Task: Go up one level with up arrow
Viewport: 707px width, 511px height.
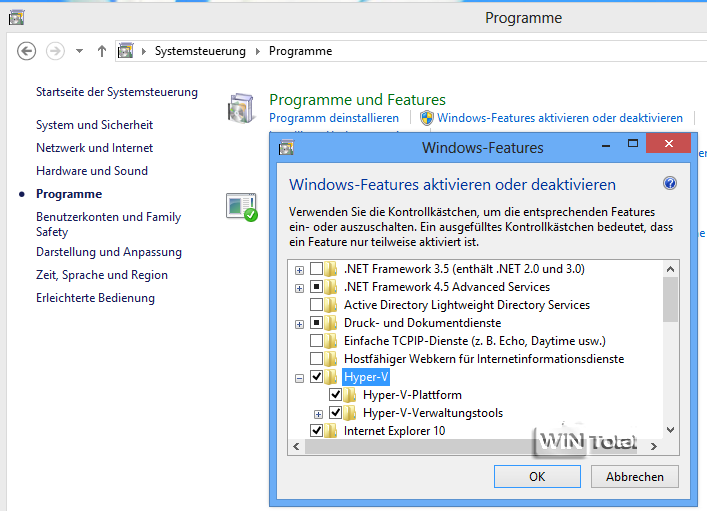Action: pos(102,51)
